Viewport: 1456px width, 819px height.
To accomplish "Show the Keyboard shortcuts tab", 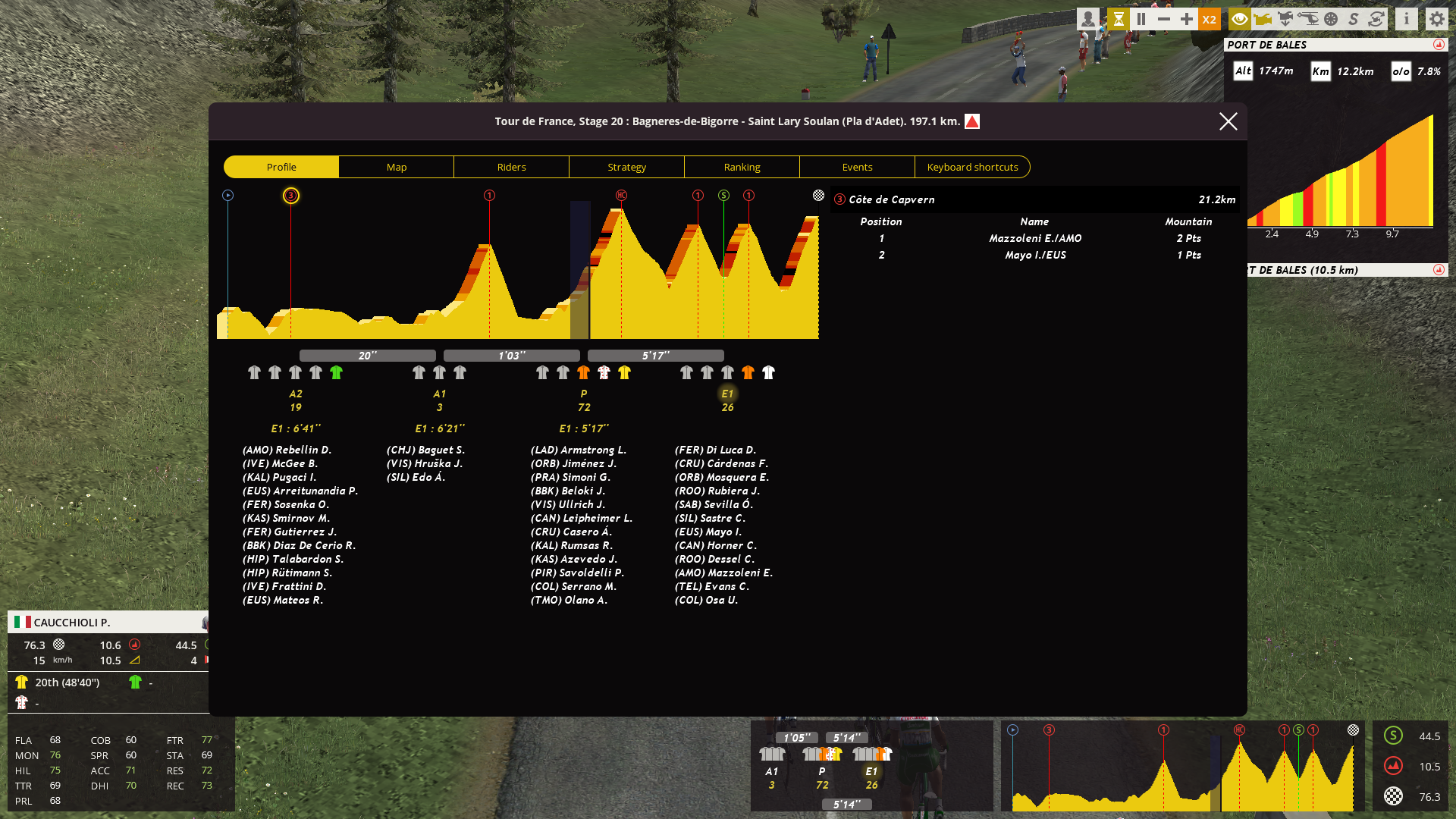I will point(973,167).
